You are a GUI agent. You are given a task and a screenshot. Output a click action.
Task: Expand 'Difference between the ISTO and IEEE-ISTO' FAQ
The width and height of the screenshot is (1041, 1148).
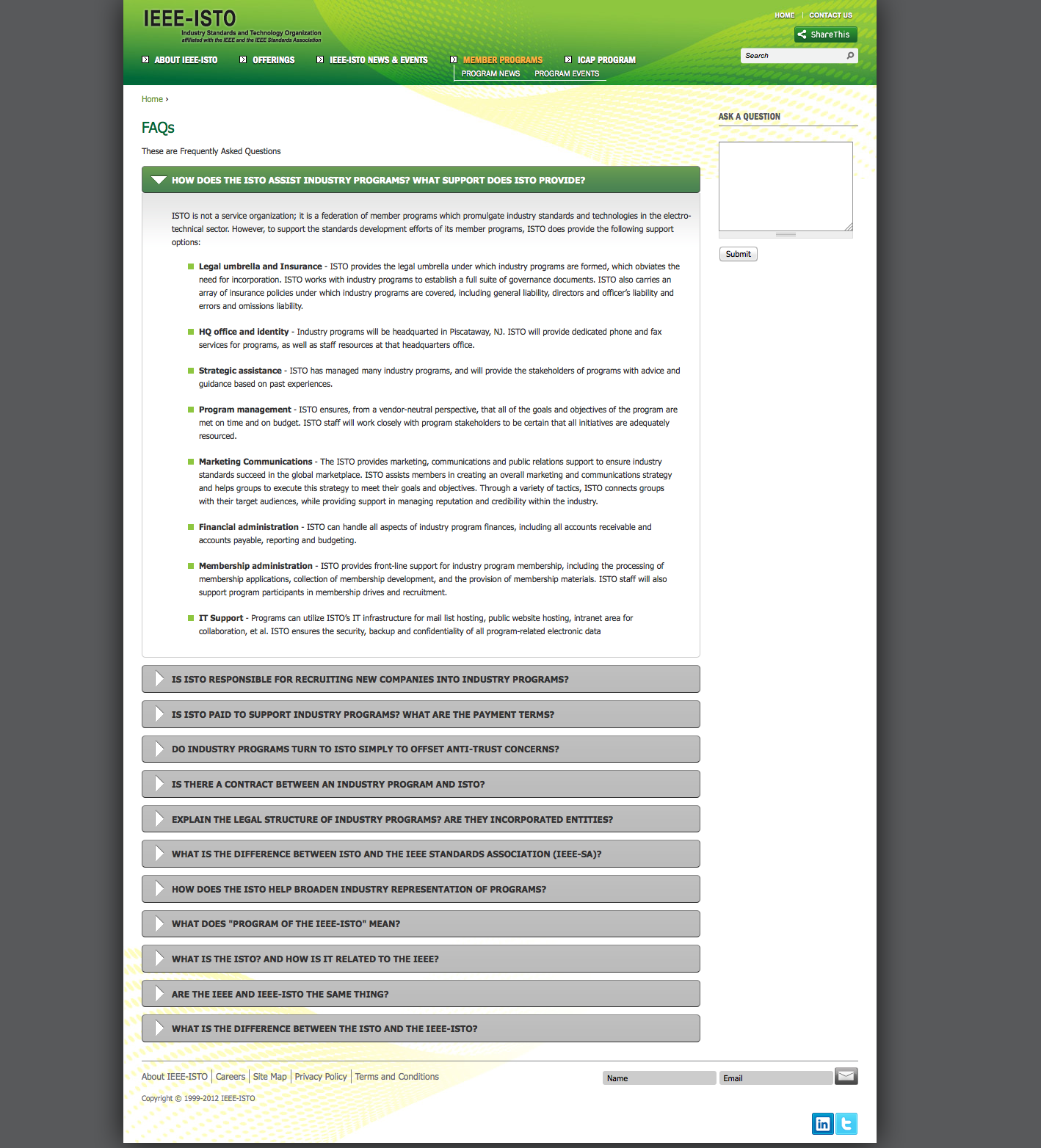coord(421,1028)
